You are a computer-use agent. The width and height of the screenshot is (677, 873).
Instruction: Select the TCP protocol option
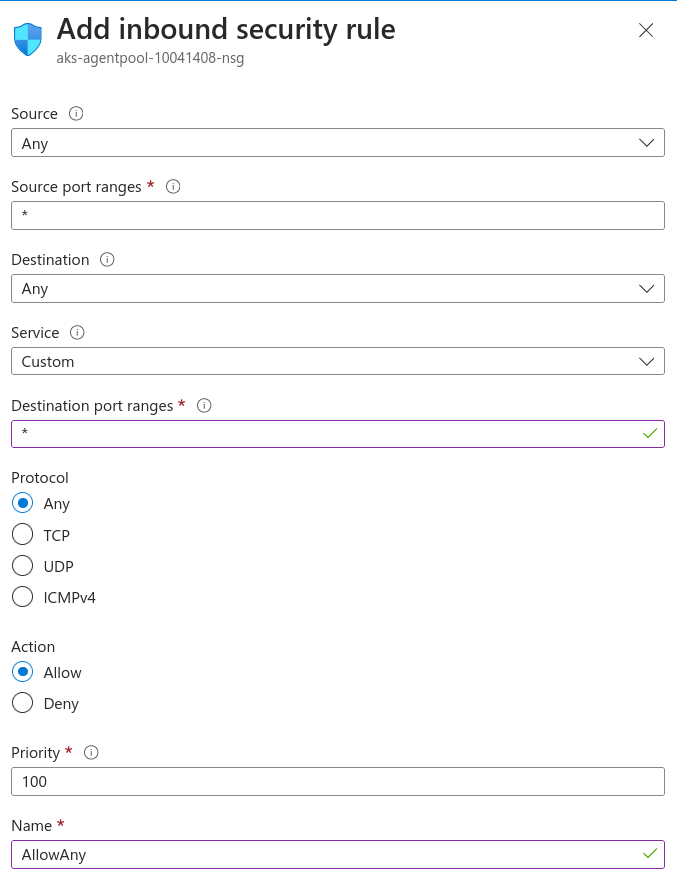(22, 535)
